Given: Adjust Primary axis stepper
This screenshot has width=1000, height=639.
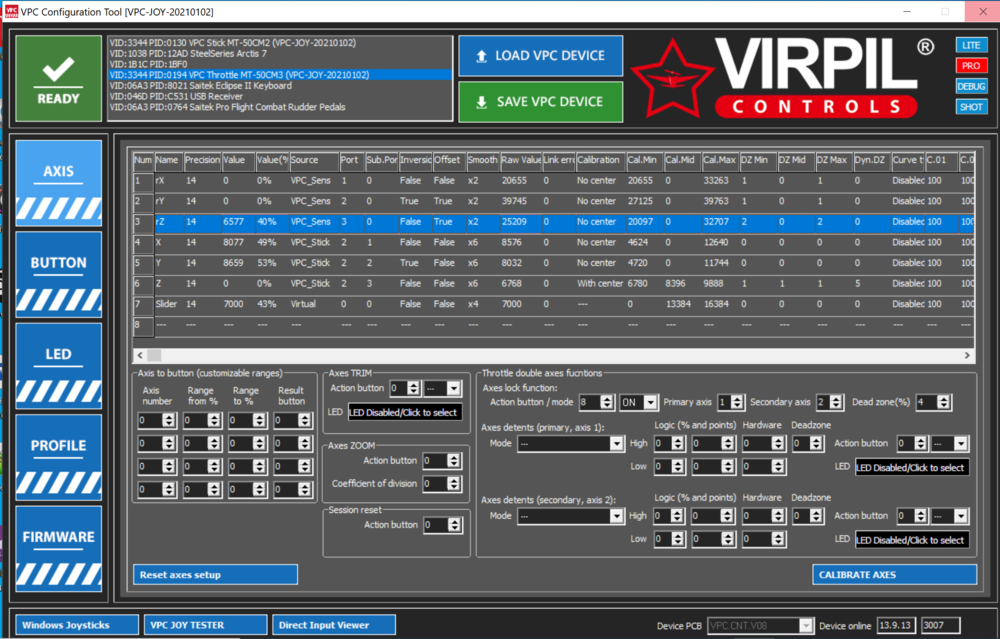Looking at the screenshot, I should (x=737, y=402).
